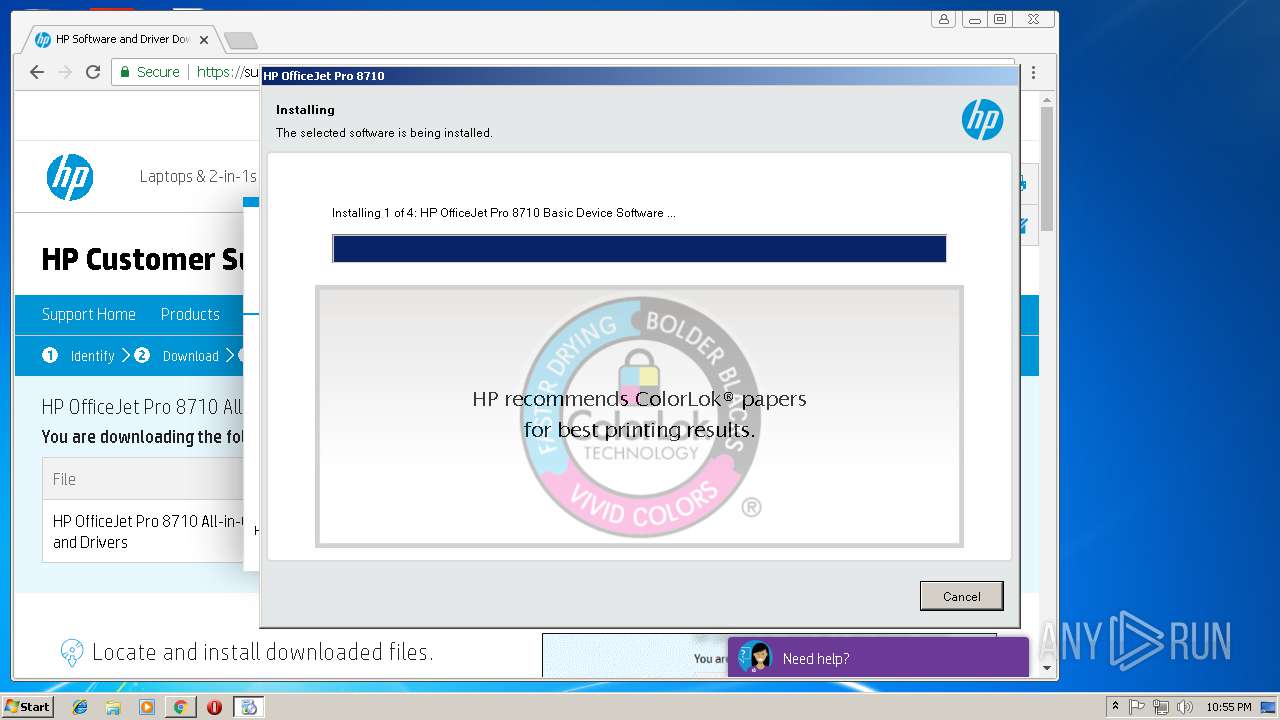Open Laptops & 2-in-1s menu

click(198, 177)
